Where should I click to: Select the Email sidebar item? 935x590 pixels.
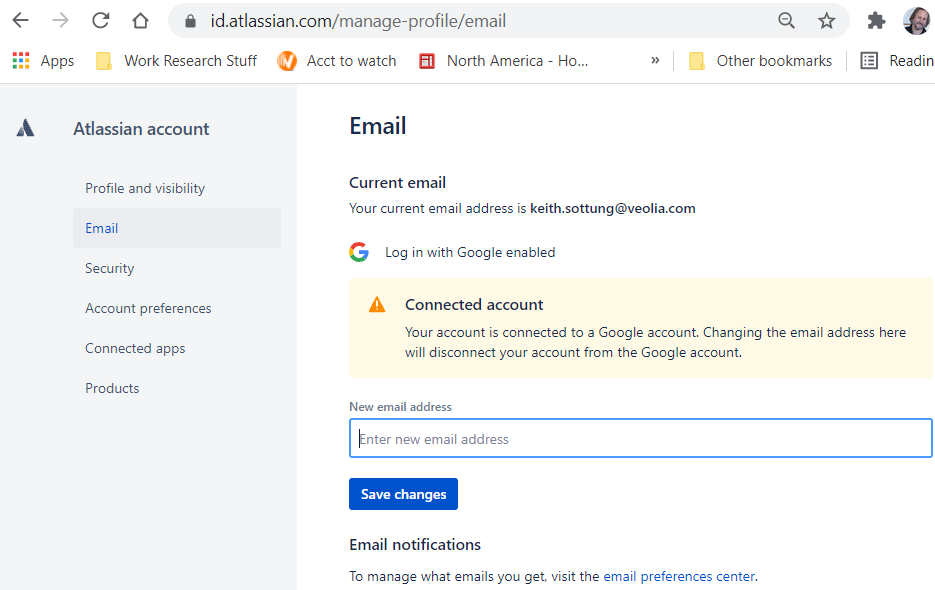point(177,228)
